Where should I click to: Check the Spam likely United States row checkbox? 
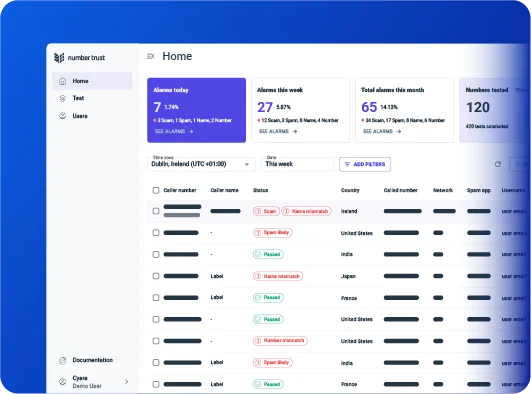coord(156,233)
